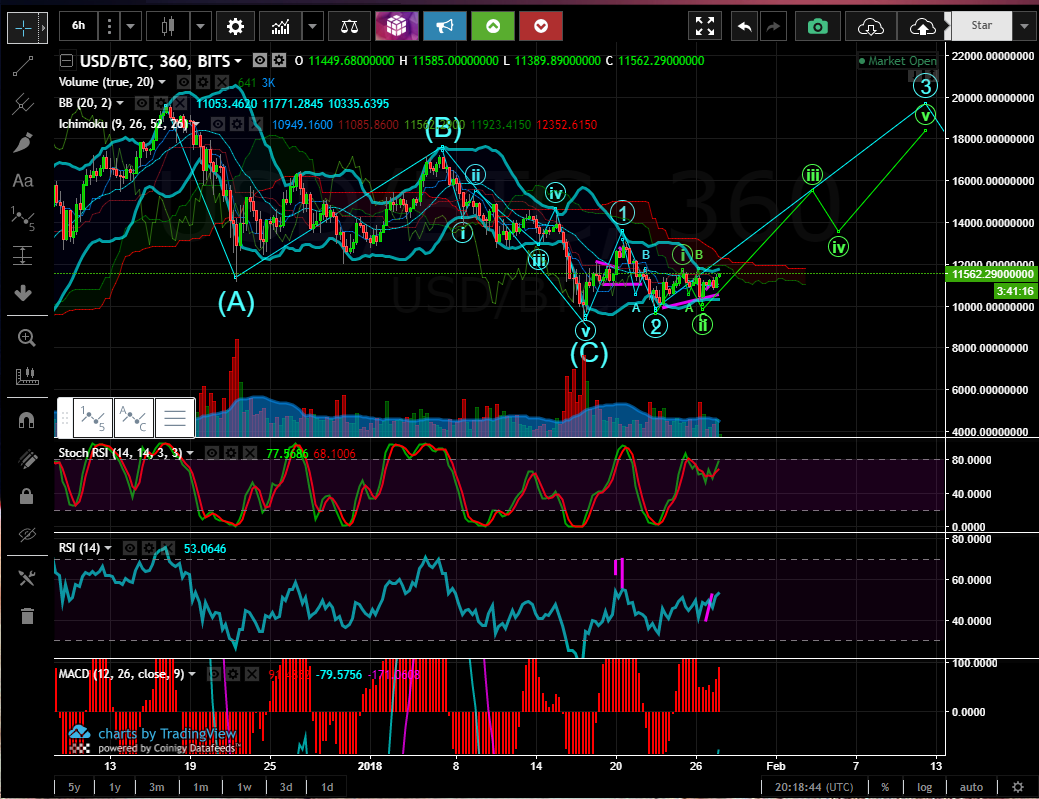The width and height of the screenshot is (1039, 799).
Task: Toggle visibility of the BB indicator
Action: (x=142, y=103)
